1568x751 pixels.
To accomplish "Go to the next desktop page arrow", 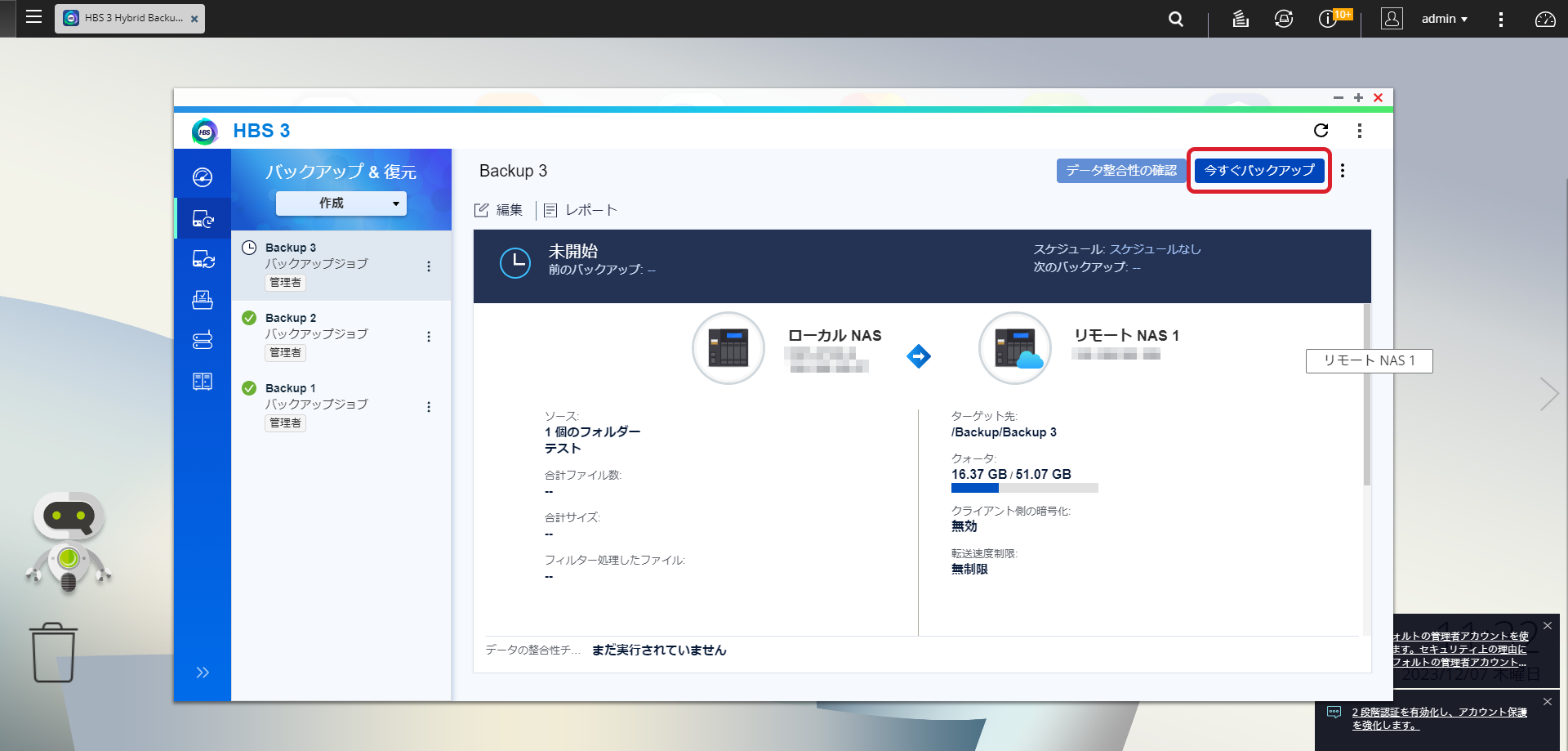I will click(x=1549, y=394).
